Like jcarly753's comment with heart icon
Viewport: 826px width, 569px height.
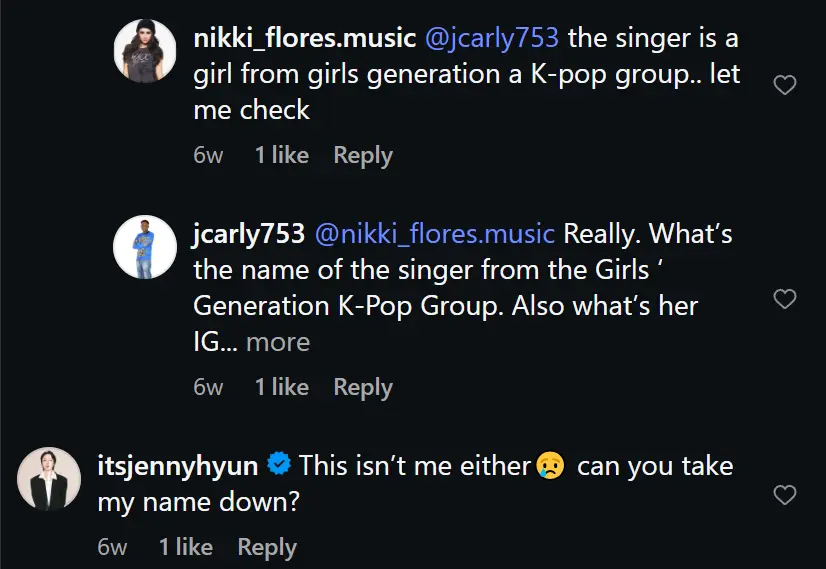(x=784, y=299)
